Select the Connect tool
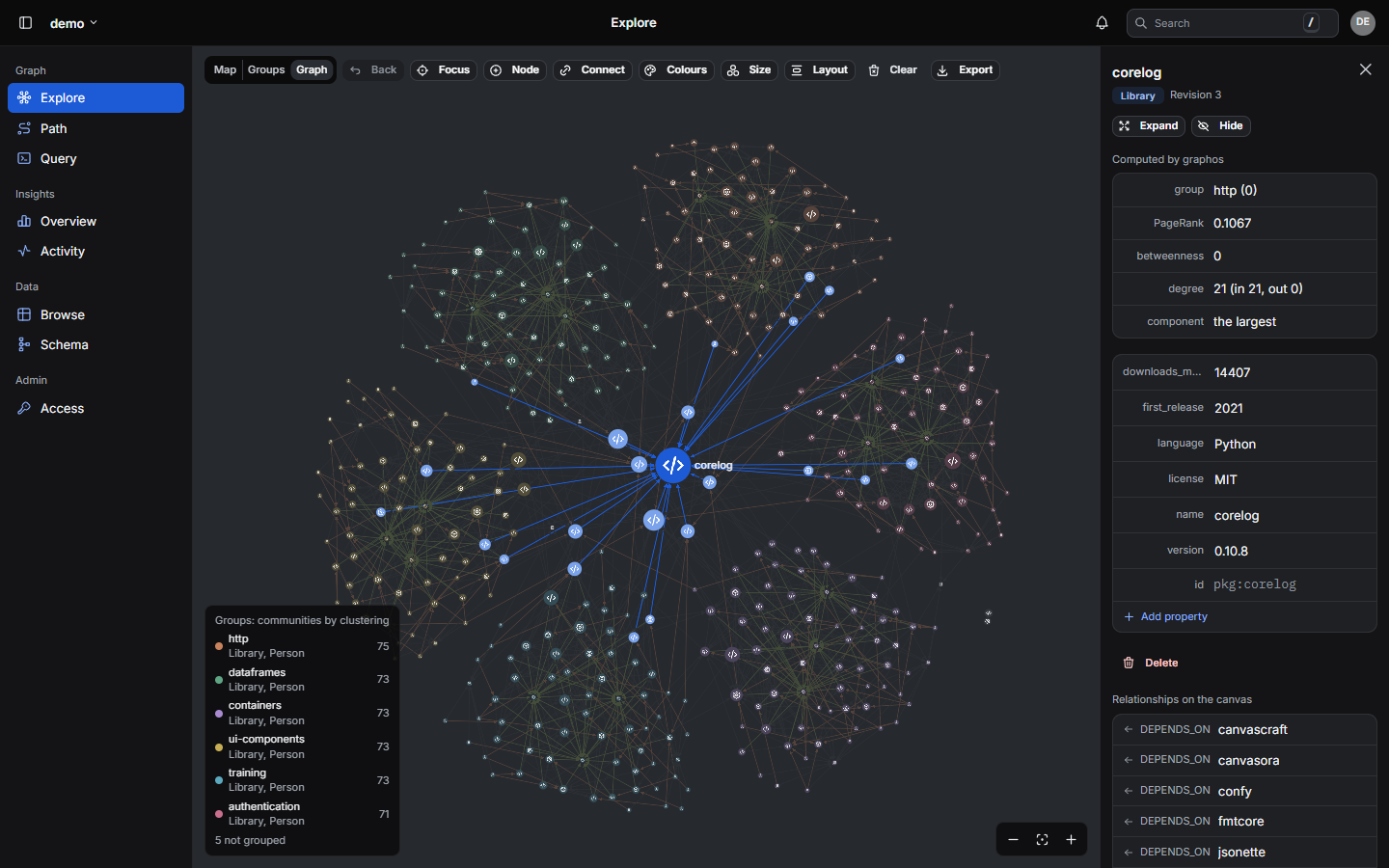Screen dimensions: 1389x868 coord(593,70)
